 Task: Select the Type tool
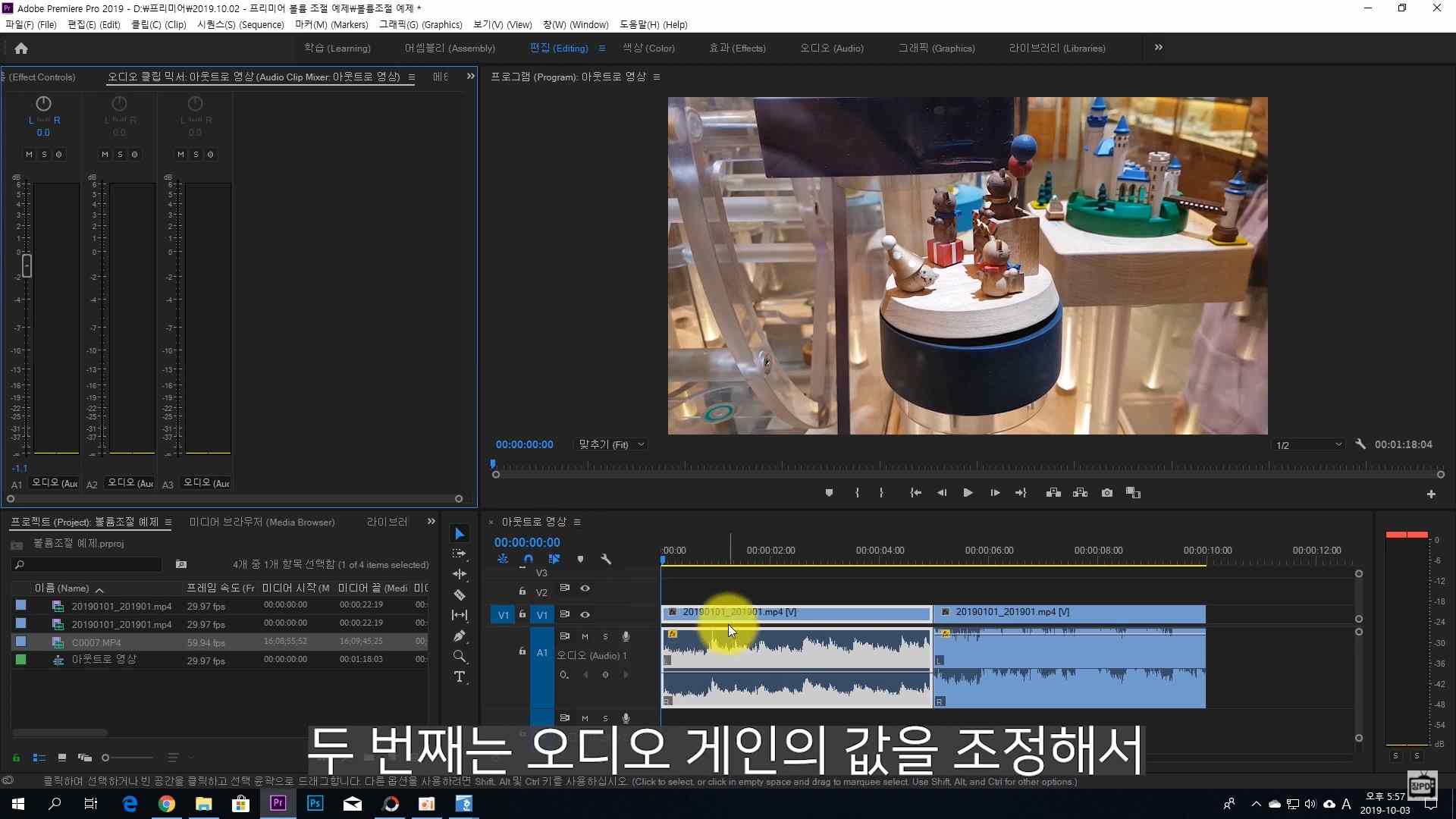click(x=460, y=677)
